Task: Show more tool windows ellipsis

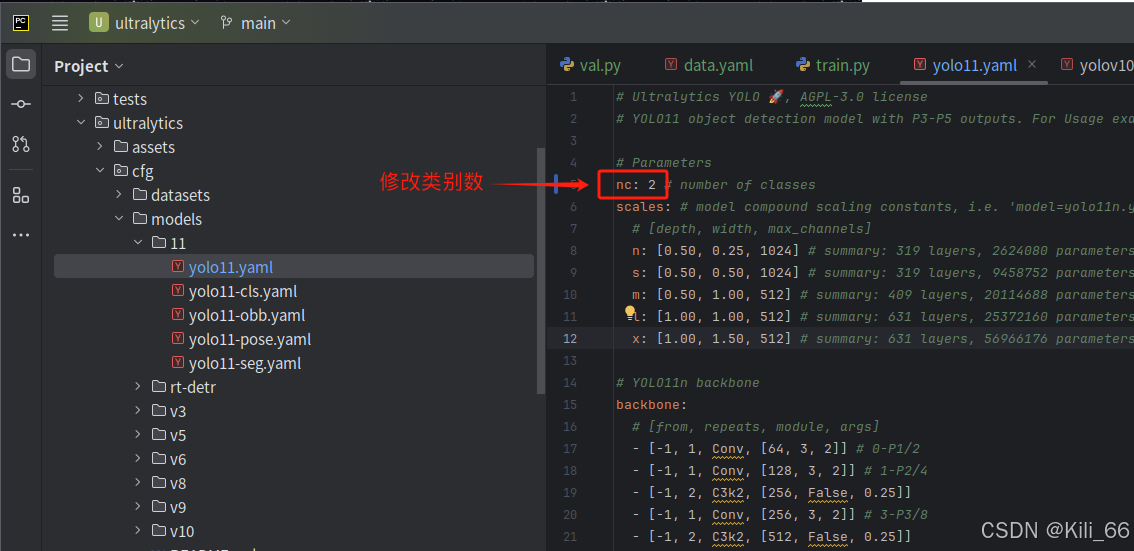Action: (x=21, y=235)
